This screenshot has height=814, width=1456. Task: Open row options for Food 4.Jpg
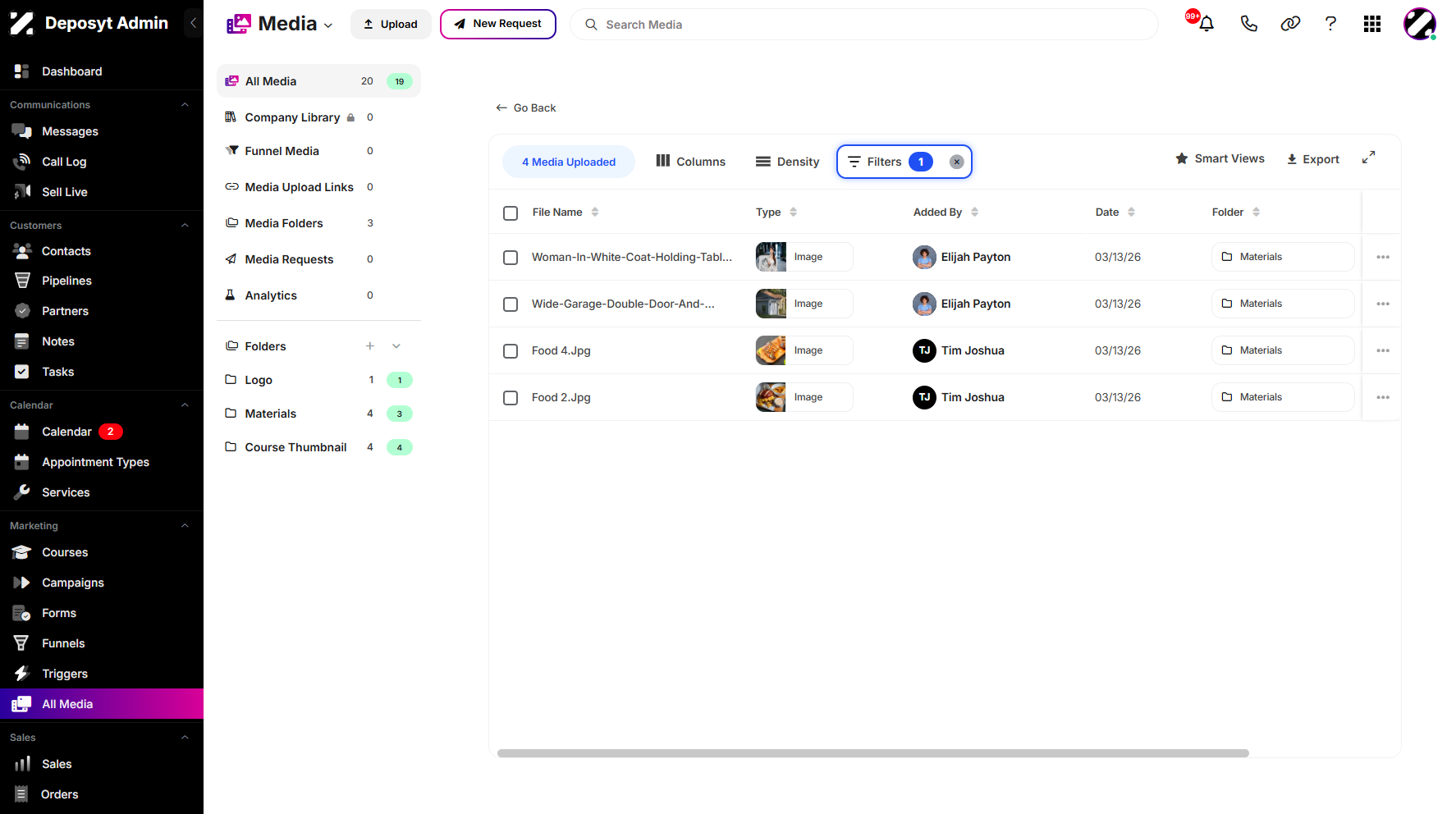click(x=1383, y=350)
